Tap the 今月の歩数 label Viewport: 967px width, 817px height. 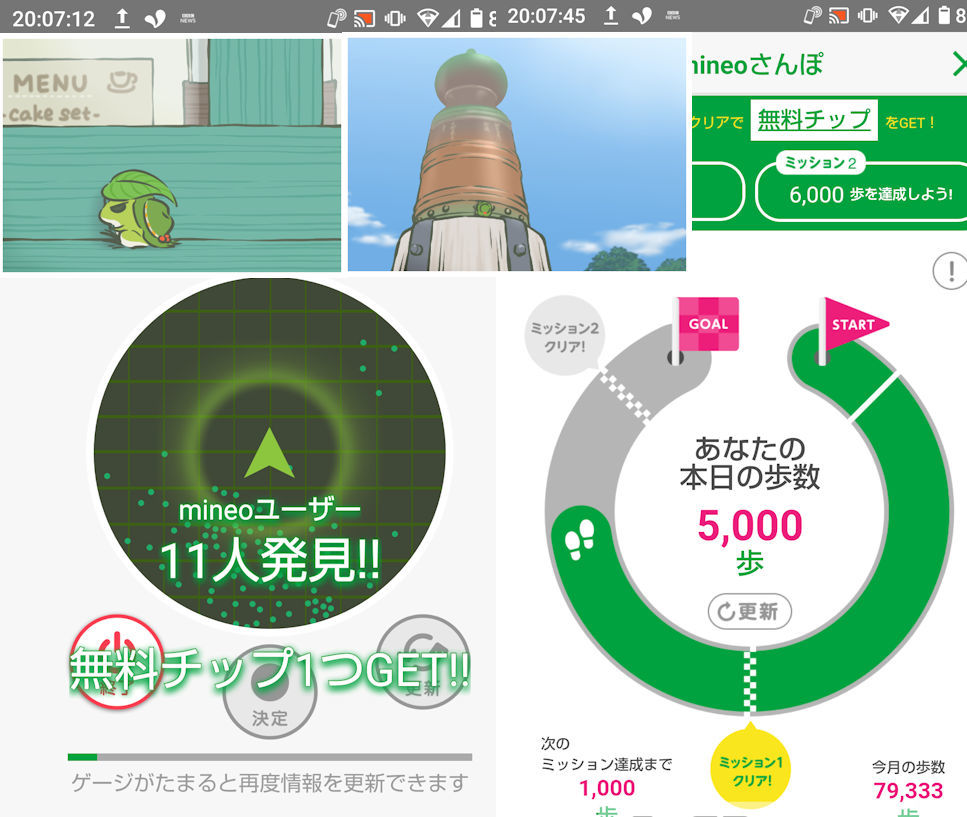pyautogui.click(x=908, y=767)
